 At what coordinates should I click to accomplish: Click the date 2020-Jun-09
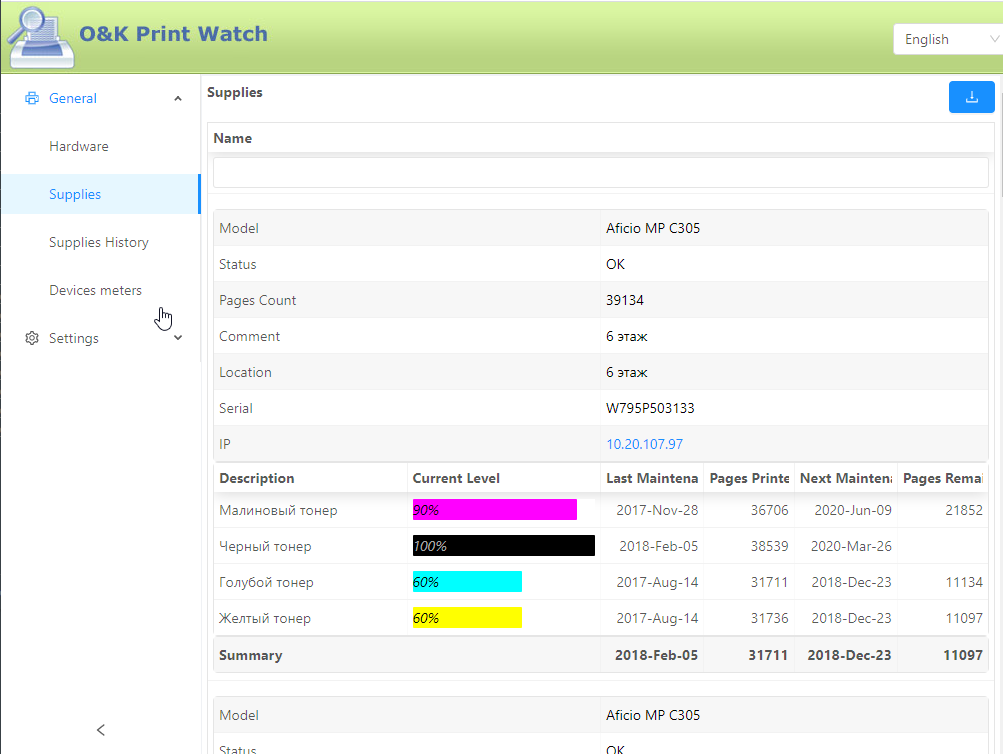(853, 510)
